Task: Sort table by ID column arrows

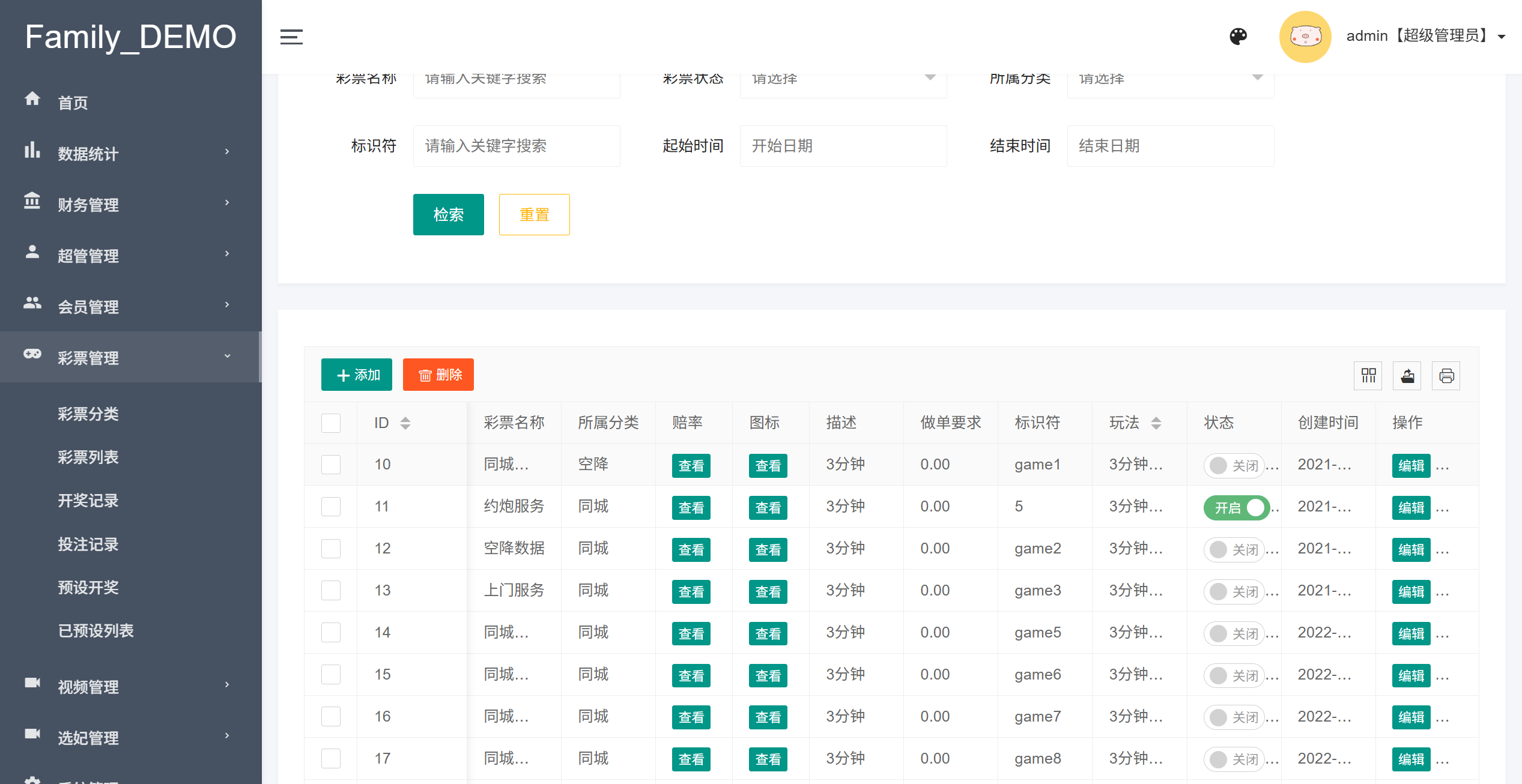Action: click(405, 423)
